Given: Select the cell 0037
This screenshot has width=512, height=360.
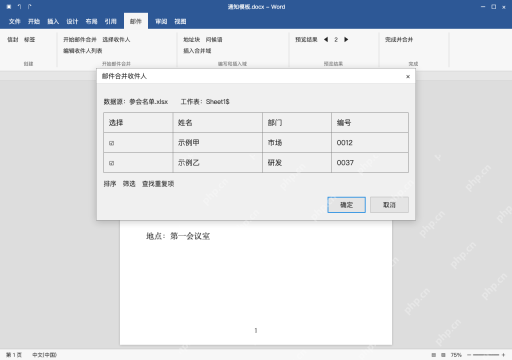Looking at the screenshot, I should pos(370,163).
